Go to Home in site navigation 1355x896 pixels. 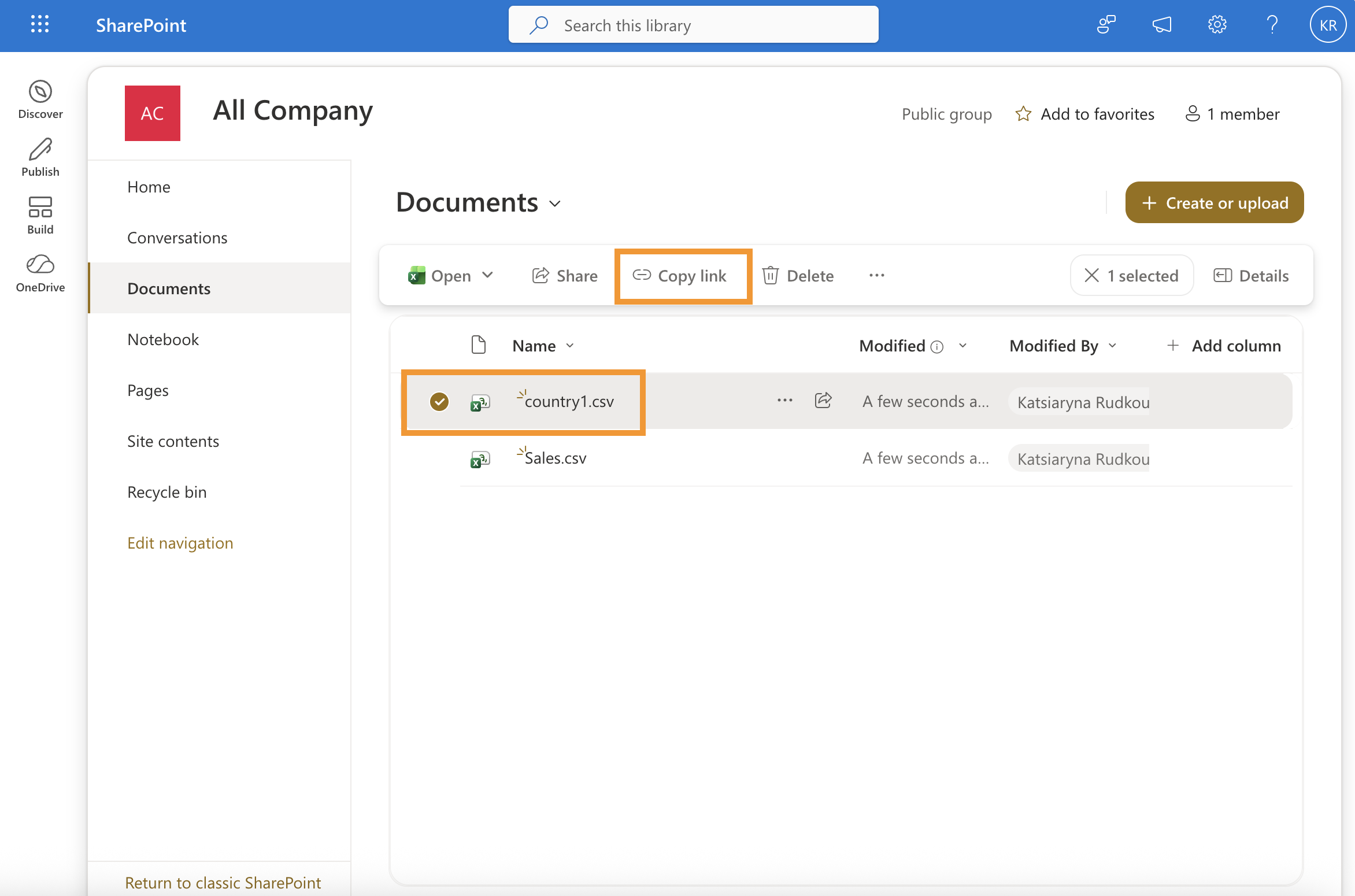coord(149,187)
